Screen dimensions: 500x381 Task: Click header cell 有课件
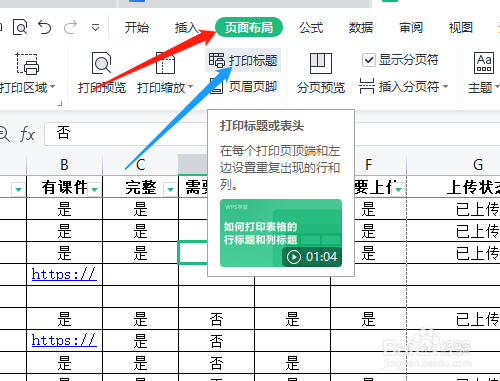pos(64,187)
